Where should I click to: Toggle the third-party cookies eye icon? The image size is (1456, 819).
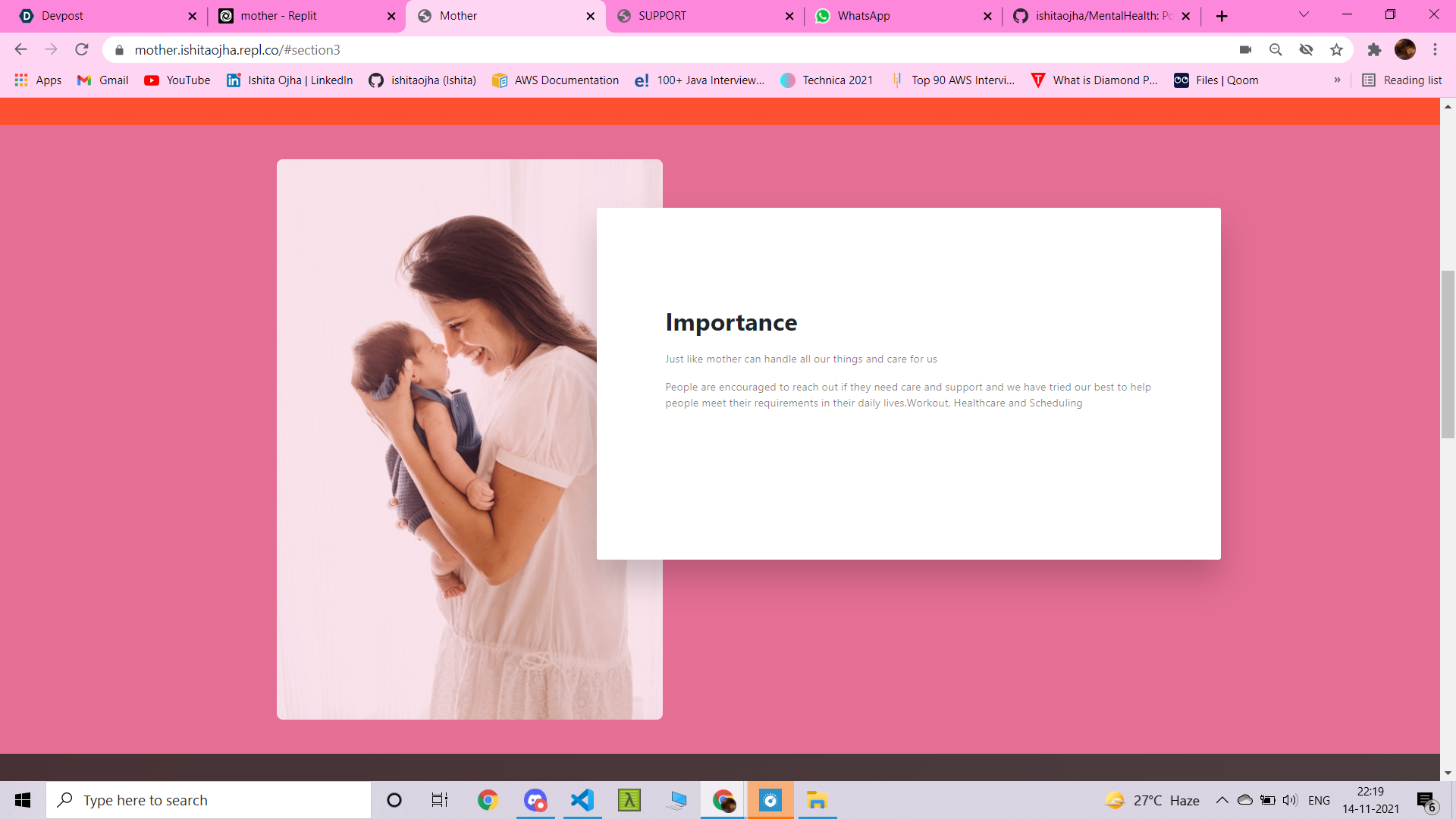point(1307,50)
